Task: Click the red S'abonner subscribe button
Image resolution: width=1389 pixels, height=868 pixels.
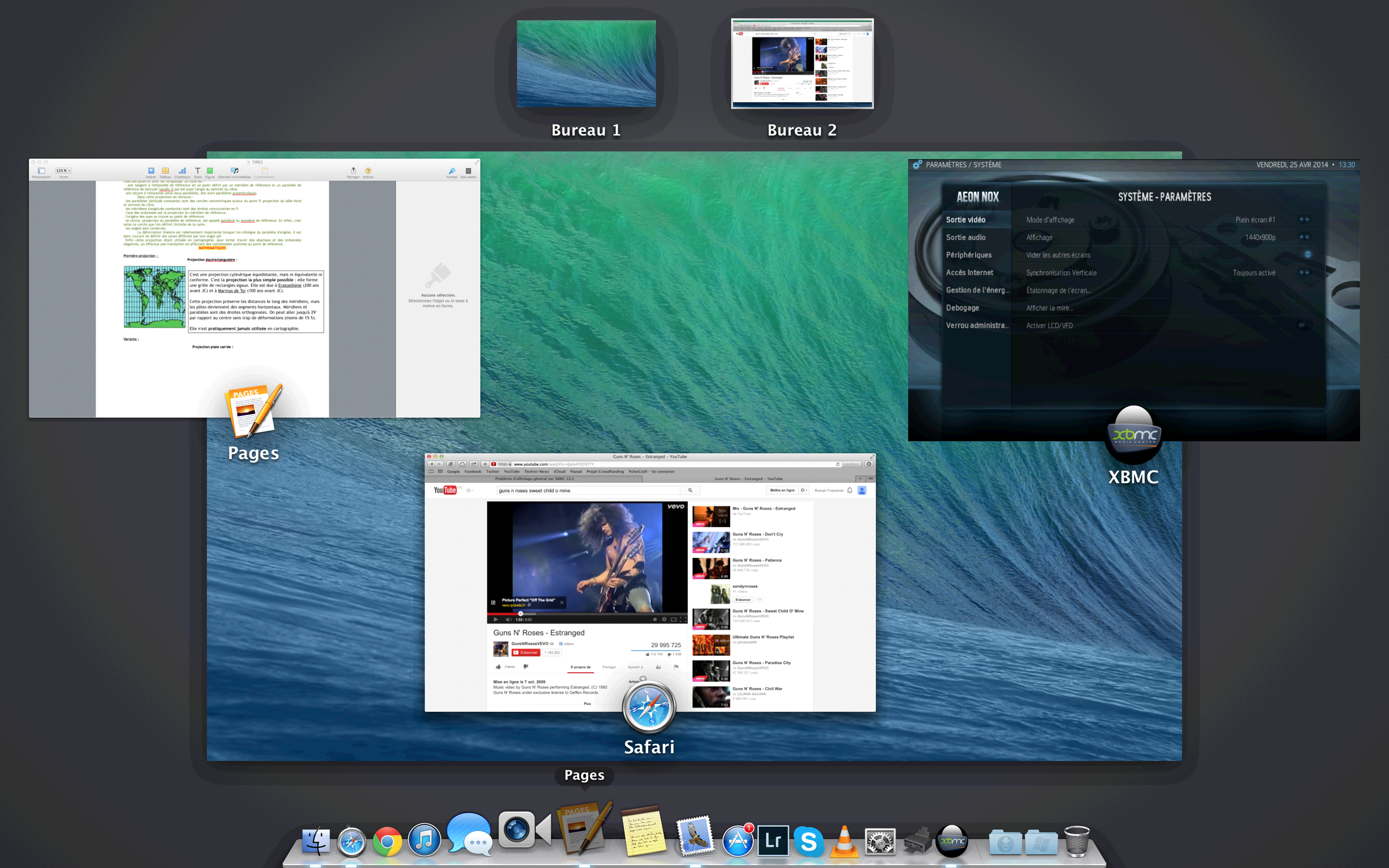Action: coord(526,652)
